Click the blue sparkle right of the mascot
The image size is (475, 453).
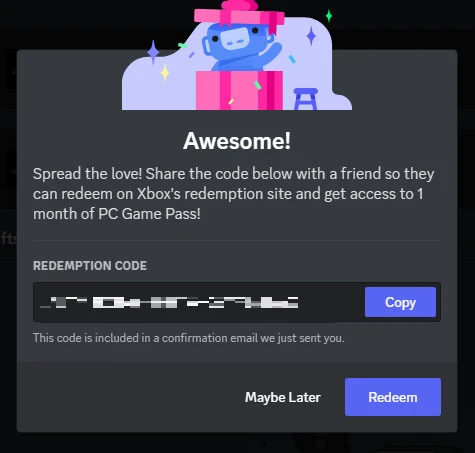click(x=311, y=36)
